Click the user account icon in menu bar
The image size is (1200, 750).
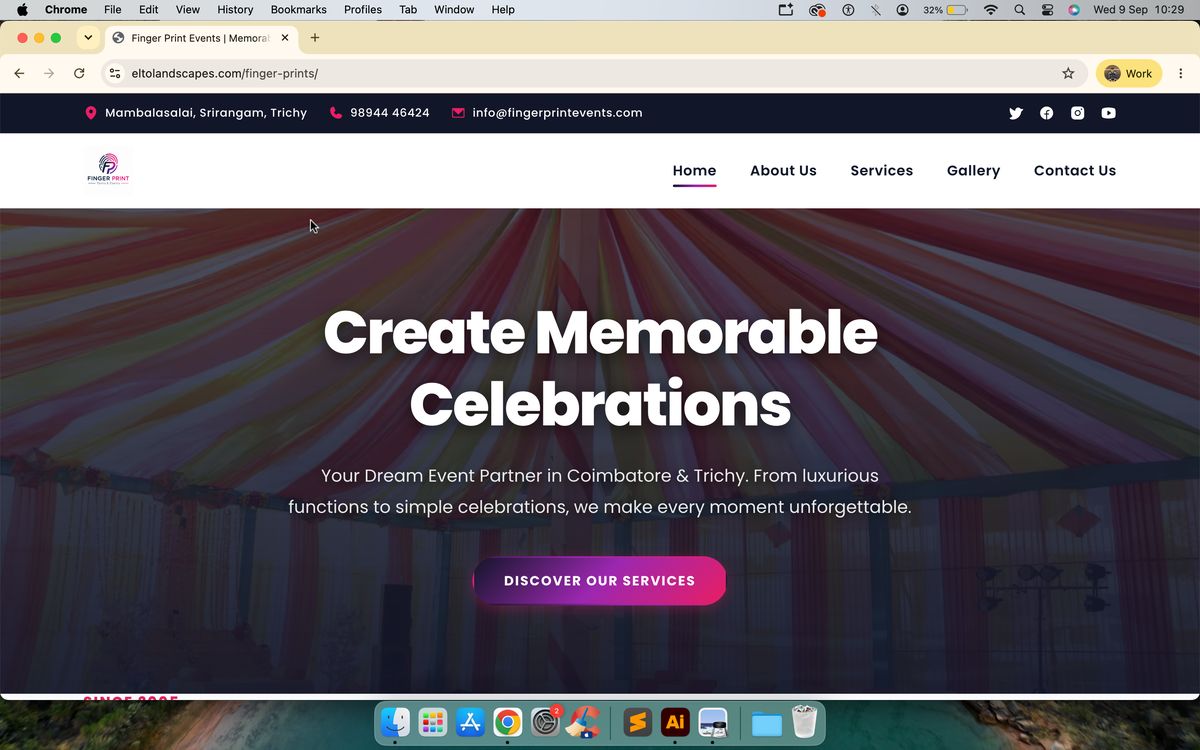[x=903, y=10]
